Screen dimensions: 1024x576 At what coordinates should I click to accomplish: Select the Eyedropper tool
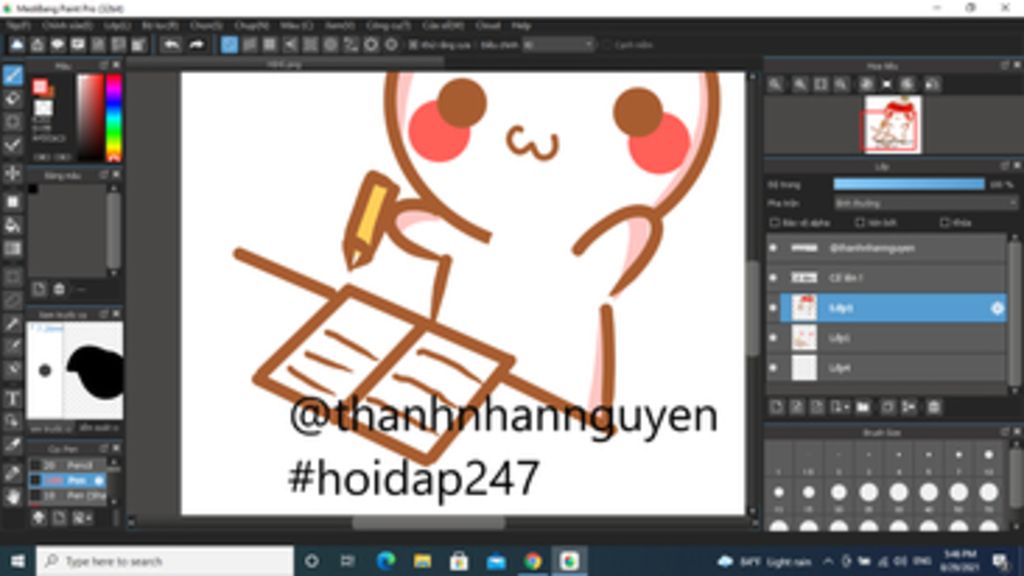pos(12,445)
